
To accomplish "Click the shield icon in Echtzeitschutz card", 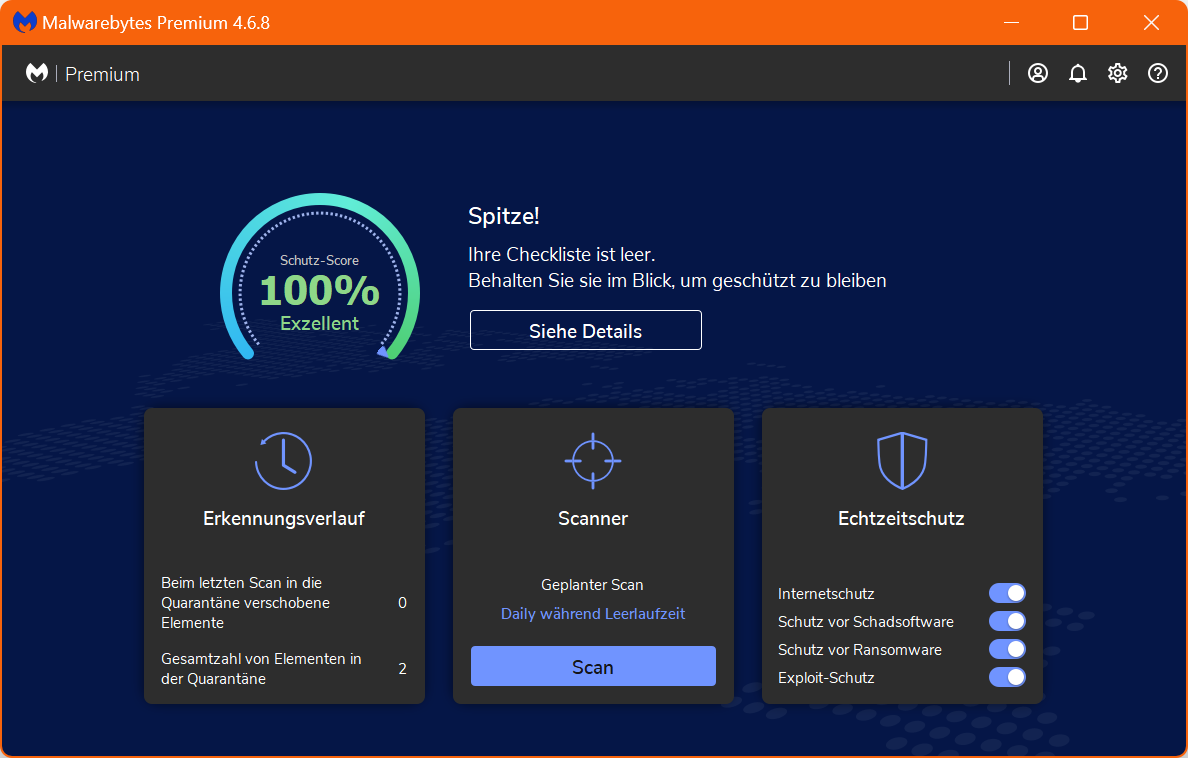I will coord(902,461).
